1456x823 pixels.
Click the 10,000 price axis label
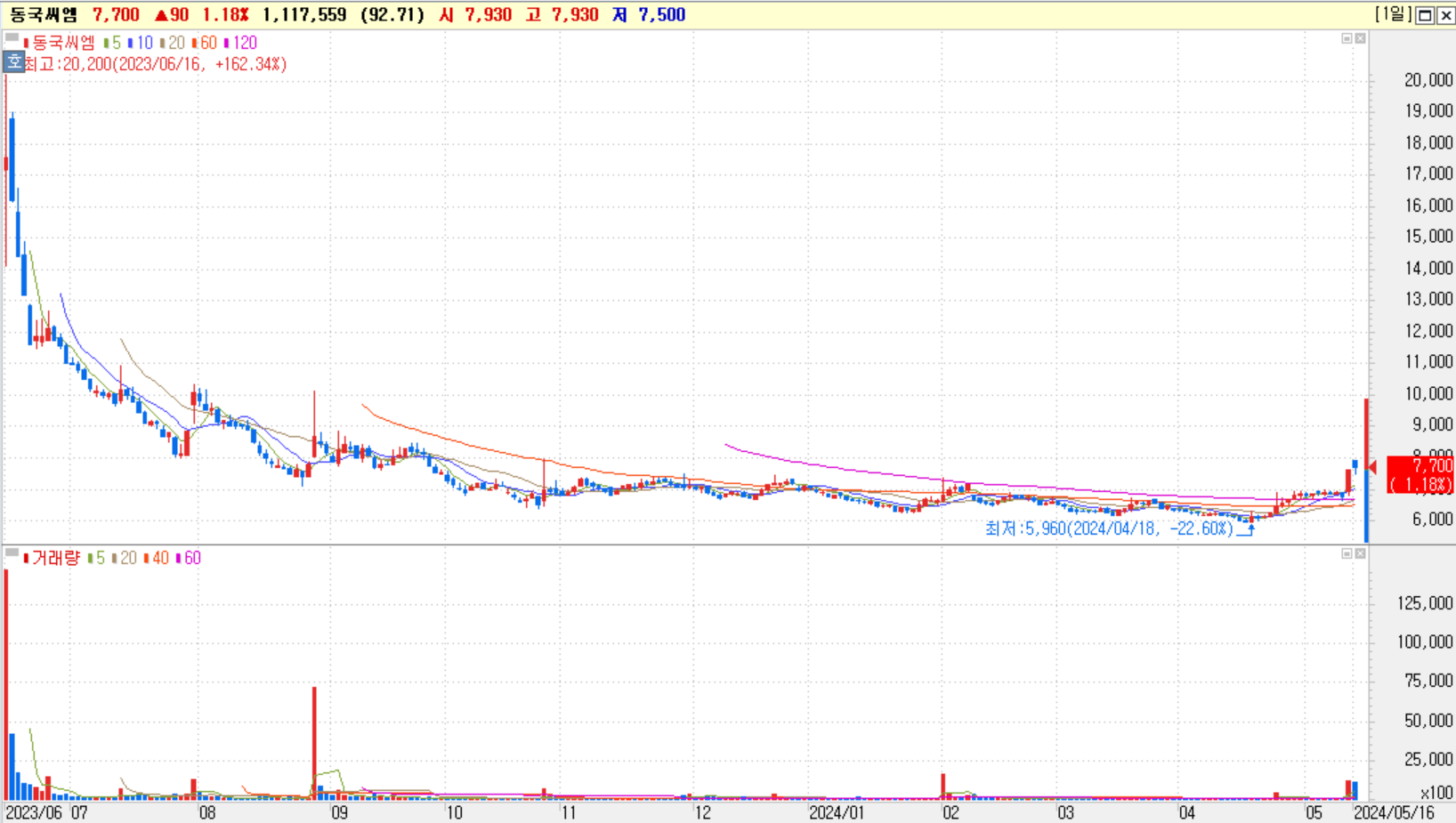click(x=1428, y=393)
